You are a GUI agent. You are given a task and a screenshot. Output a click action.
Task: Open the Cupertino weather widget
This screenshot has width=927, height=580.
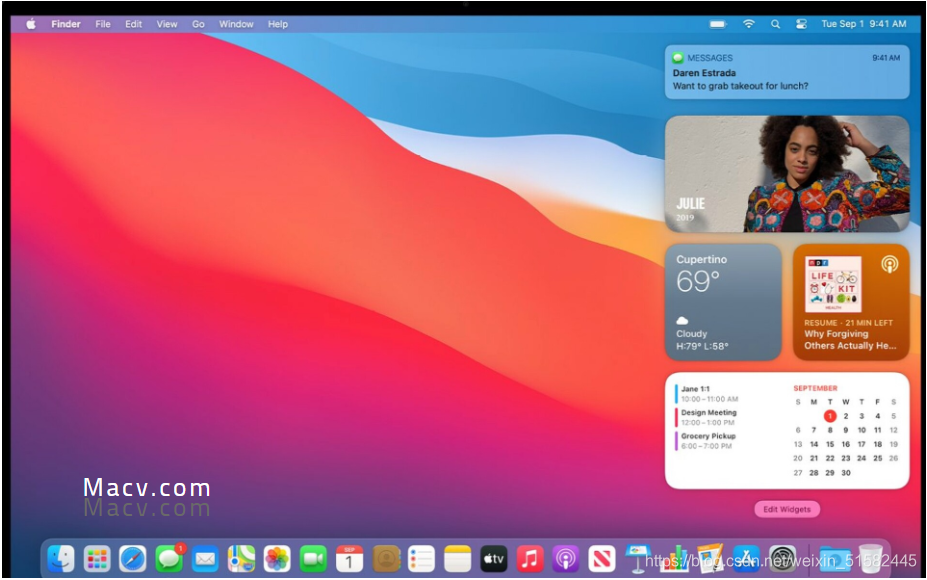[724, 302]
